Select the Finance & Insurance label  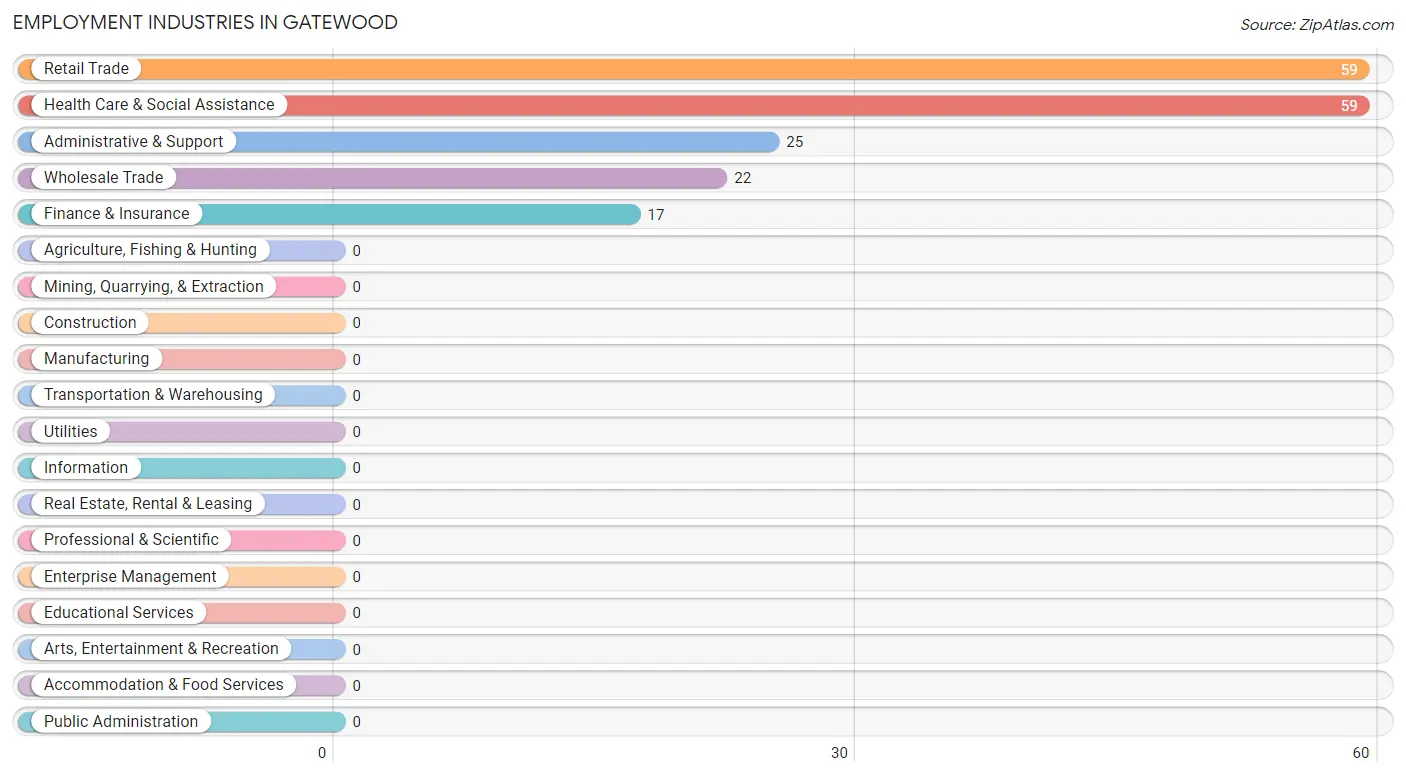click(116, 214)
